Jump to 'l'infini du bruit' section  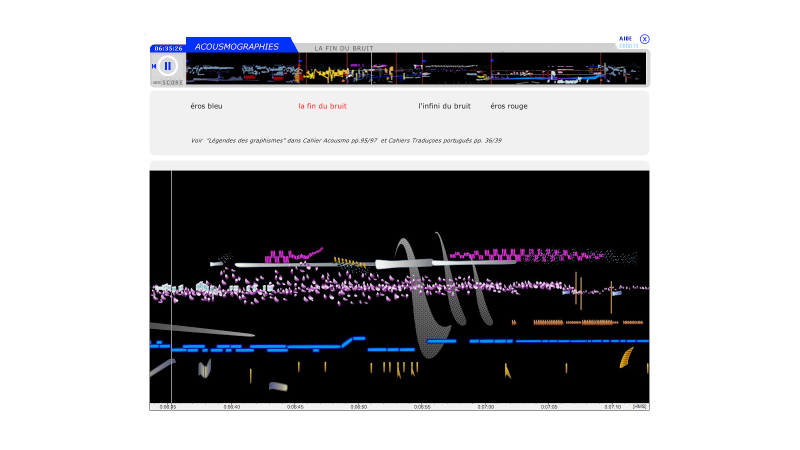coord(444,106)
